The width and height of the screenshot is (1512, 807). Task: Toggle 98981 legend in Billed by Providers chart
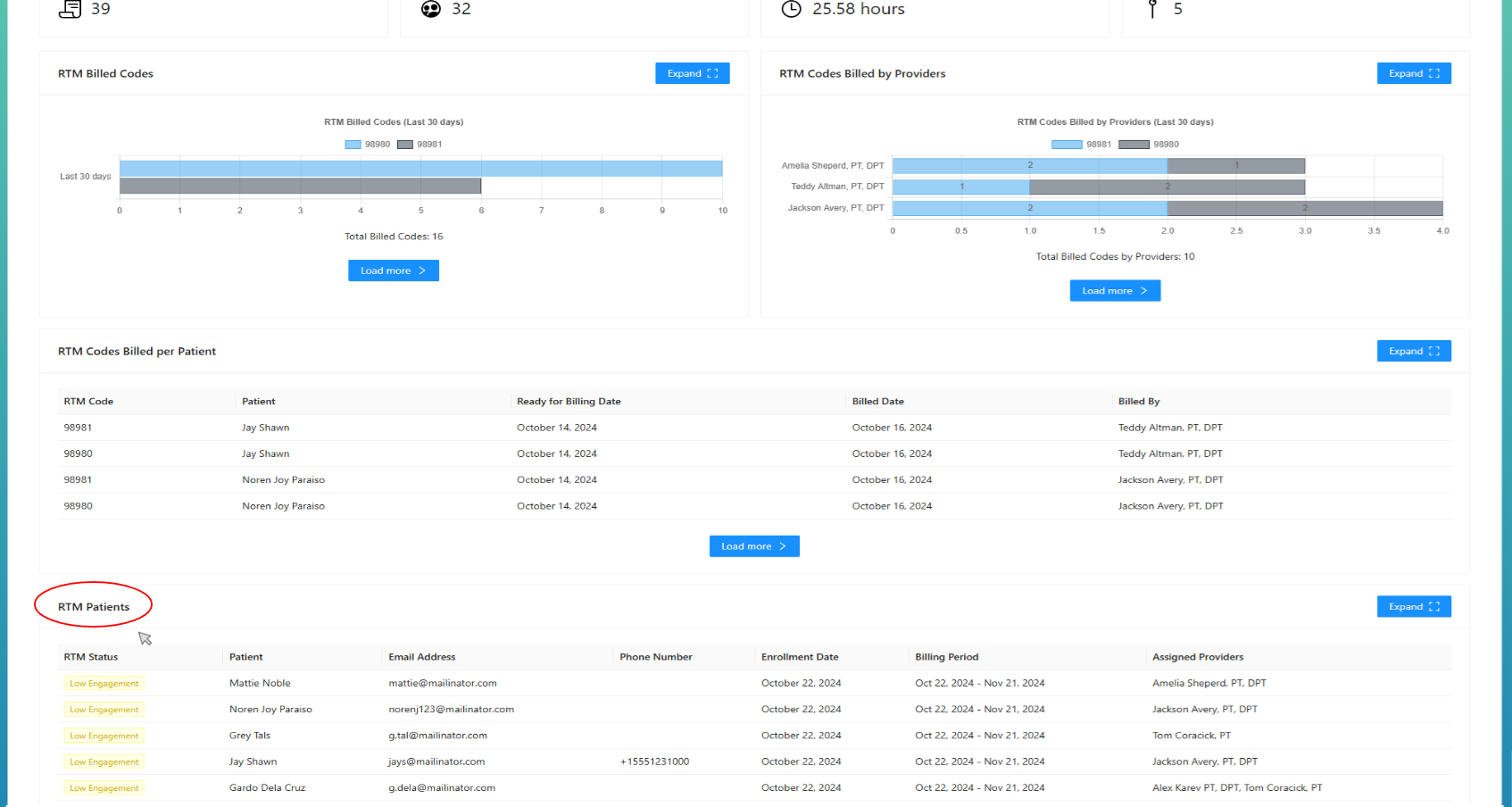point(1081,145)
